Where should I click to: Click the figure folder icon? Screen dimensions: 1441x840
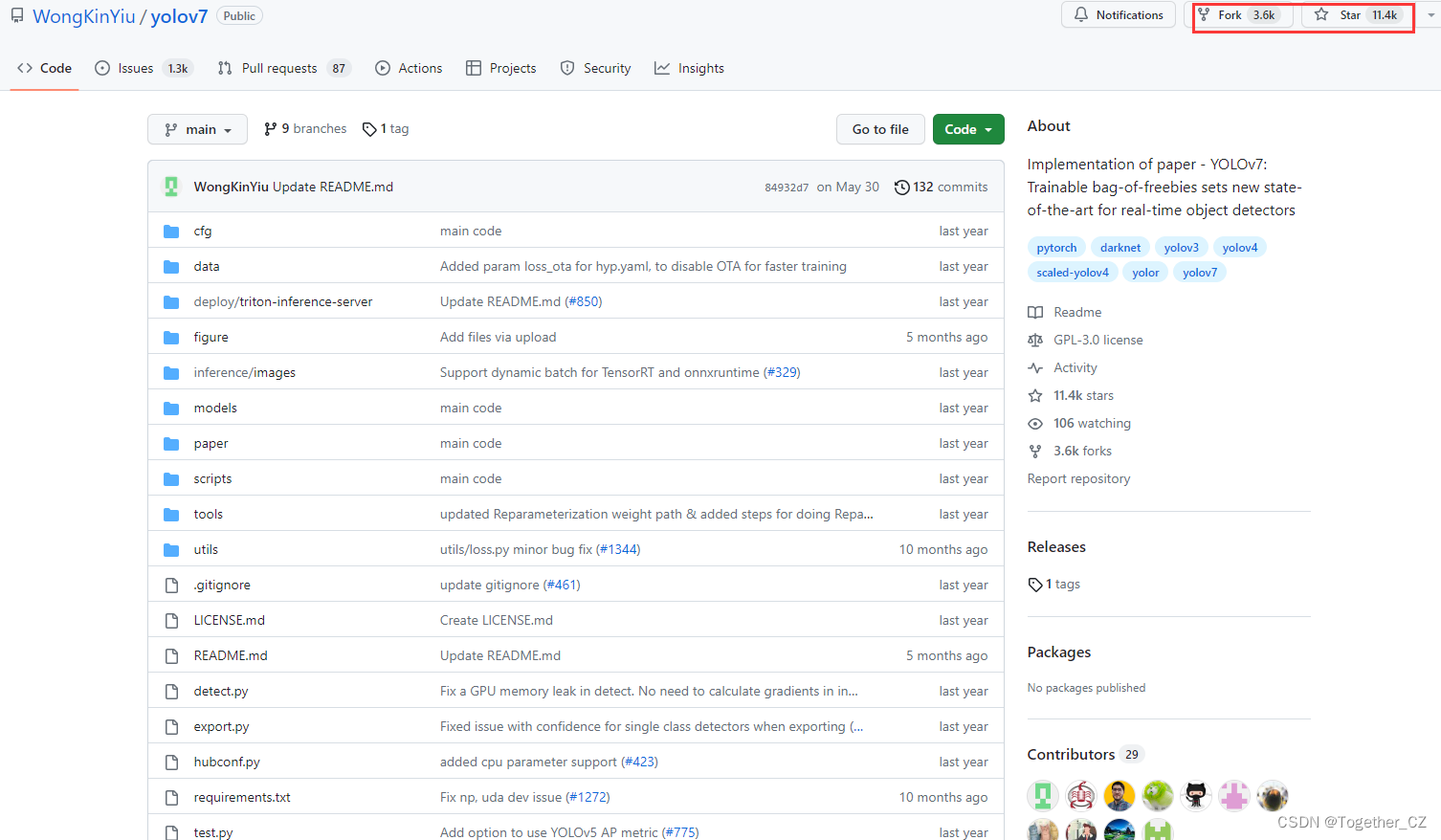pyautogui.click(x=171, y=337)
